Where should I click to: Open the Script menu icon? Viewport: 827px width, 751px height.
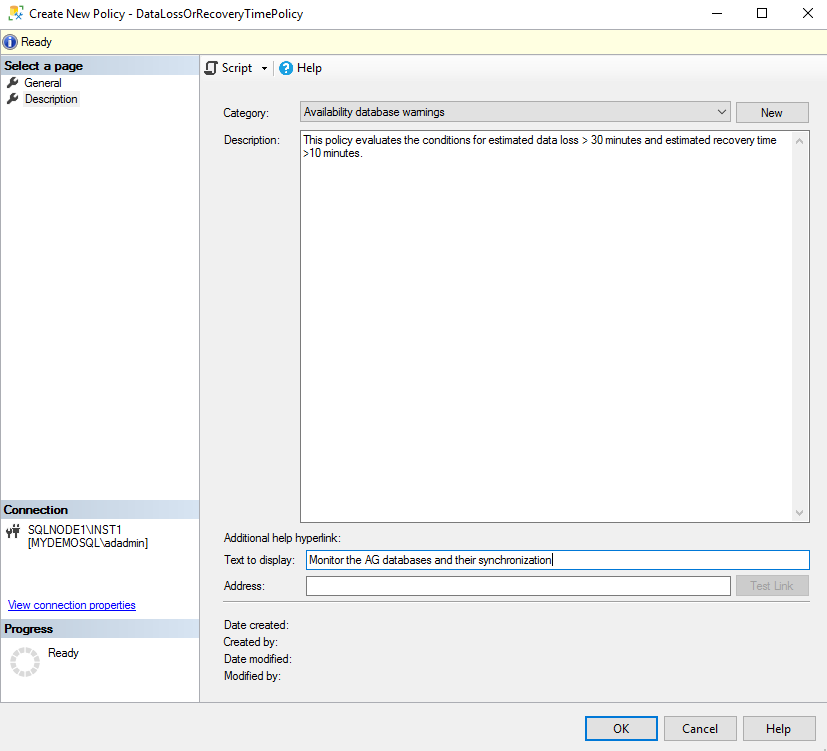213,68
